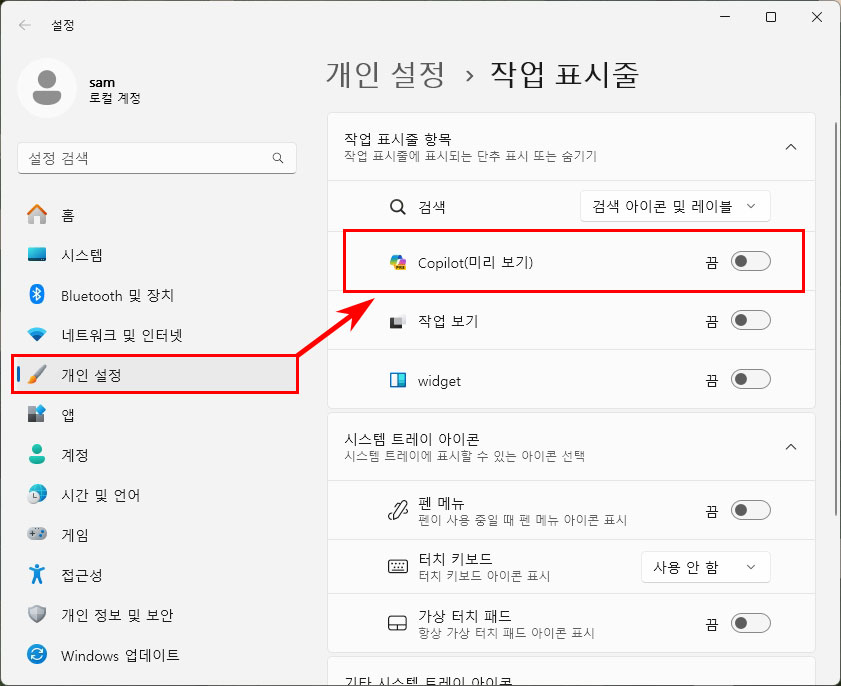Screen dimensions: 841x686
Task: Enable the widget taskbar toggle
Action: pyautogui.click(x=749, y=379)
